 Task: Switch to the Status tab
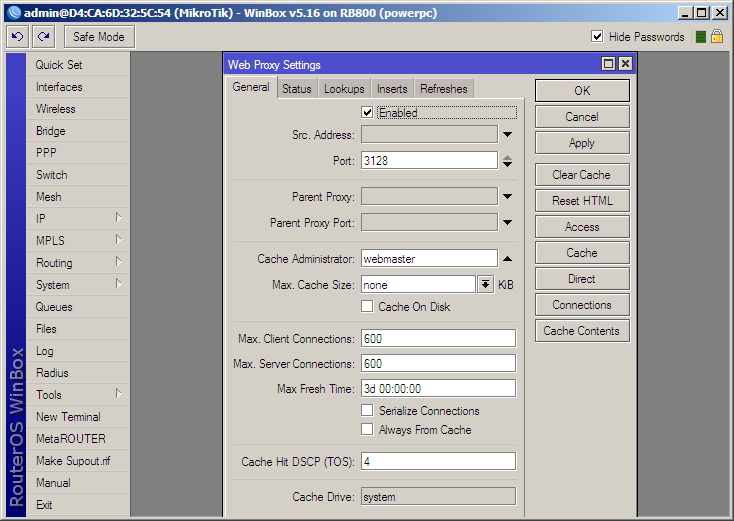pyautogui.click(x=297, y=89)
